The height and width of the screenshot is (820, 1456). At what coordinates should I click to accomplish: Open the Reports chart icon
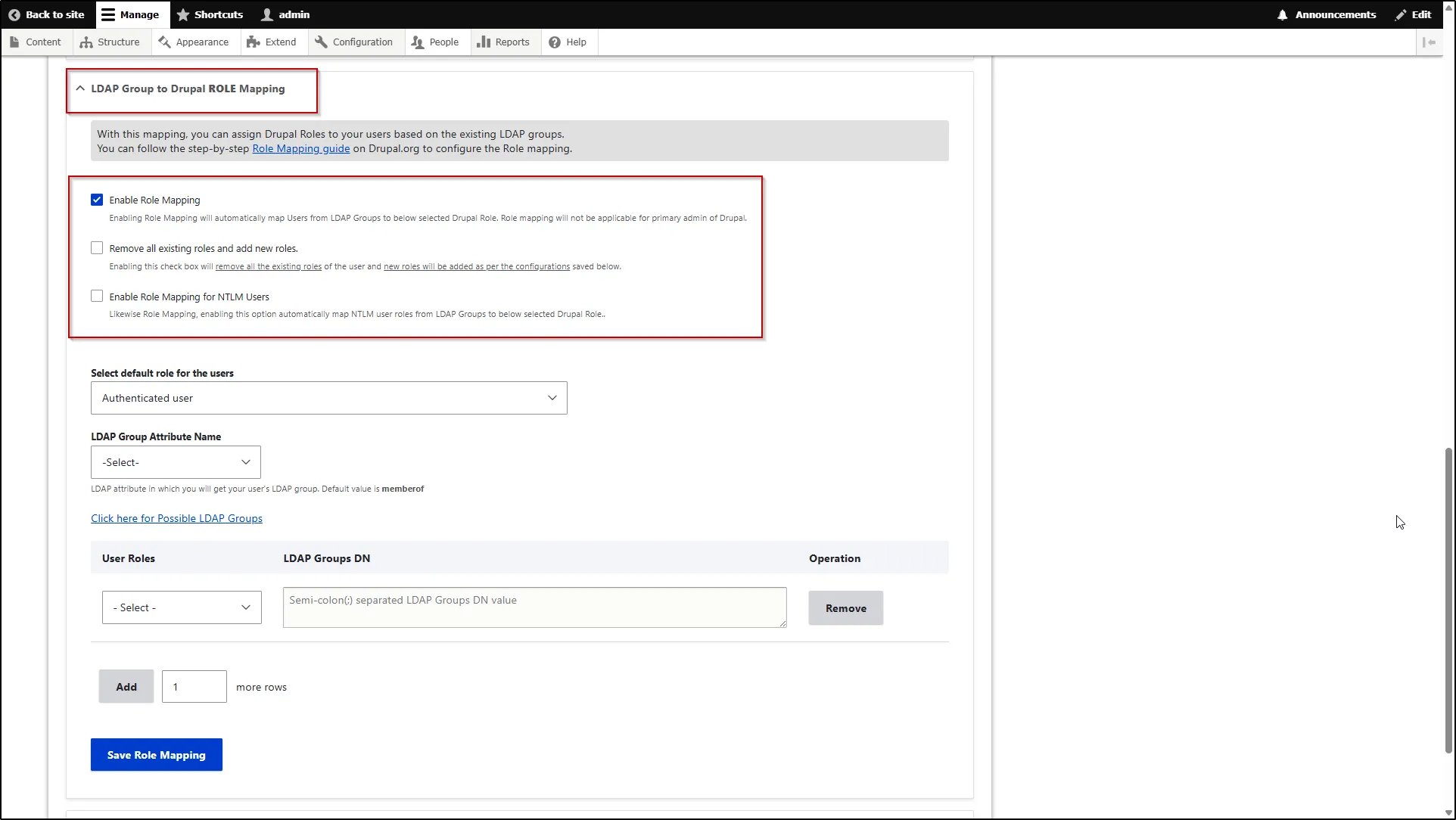[484, 42]
